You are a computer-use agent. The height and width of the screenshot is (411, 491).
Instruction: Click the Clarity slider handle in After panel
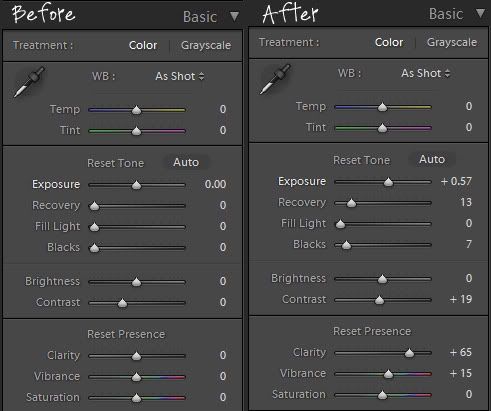(x=409, y=353)
